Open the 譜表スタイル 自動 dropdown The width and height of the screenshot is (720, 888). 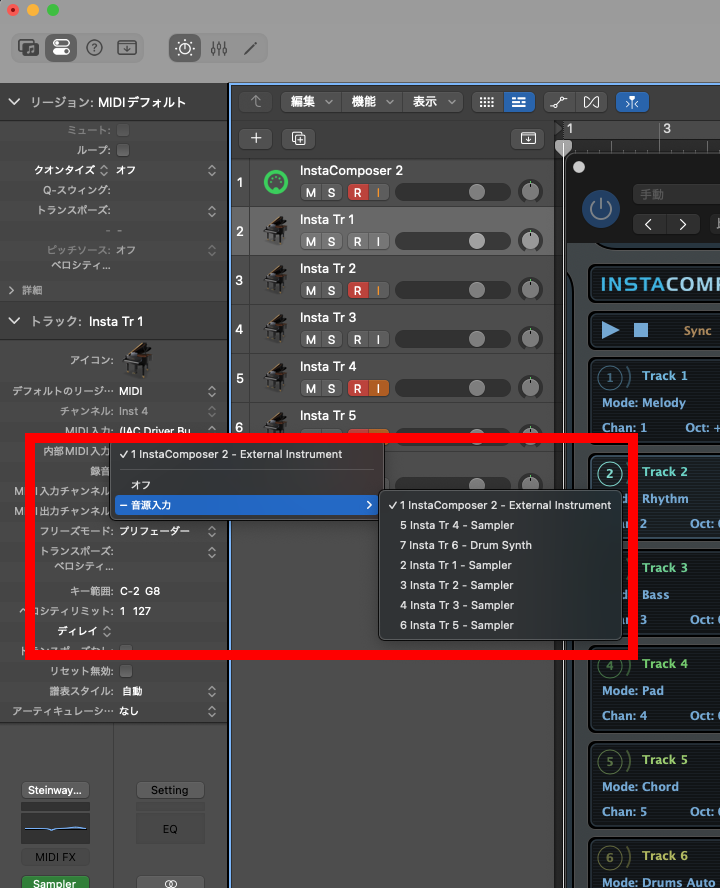pos(169,691)
